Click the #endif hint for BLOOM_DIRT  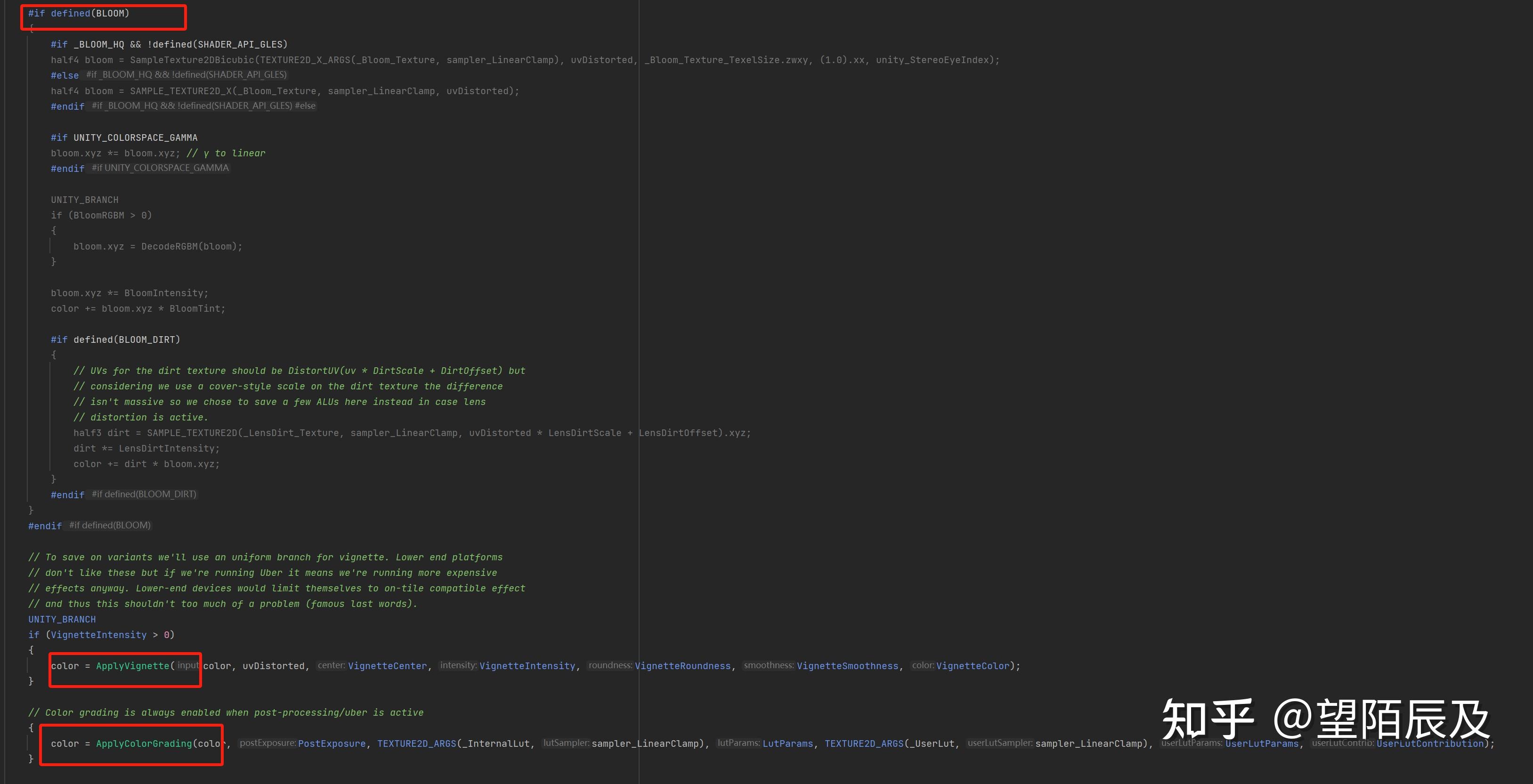[144, 494]
